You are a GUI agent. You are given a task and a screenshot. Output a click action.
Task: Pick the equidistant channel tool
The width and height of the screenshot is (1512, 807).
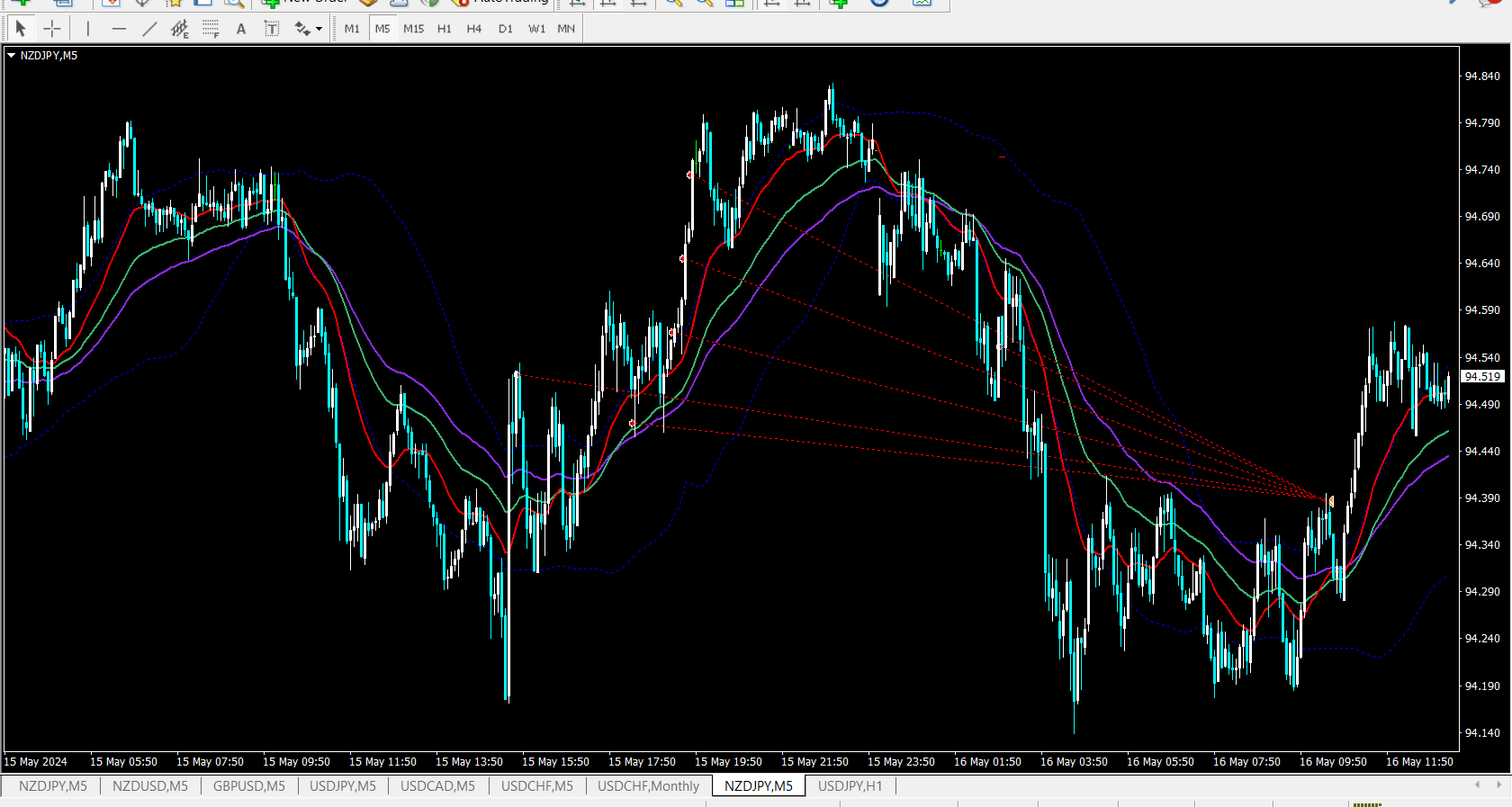[x=180, y=29]
